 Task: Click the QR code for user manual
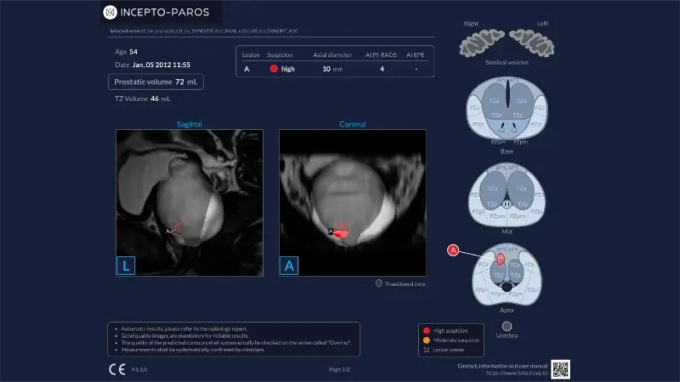560,369
